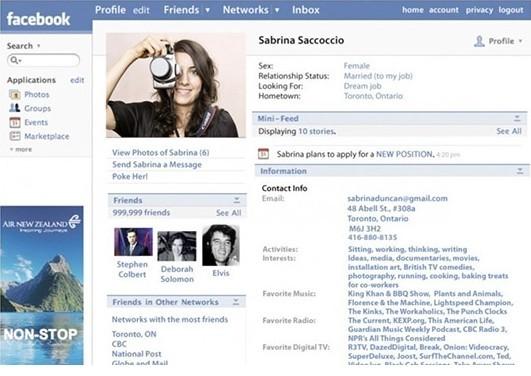The width and height of the screenshot is (531, 376).
Task: Collapse the Friends box
Action: (x=236, y=200)
